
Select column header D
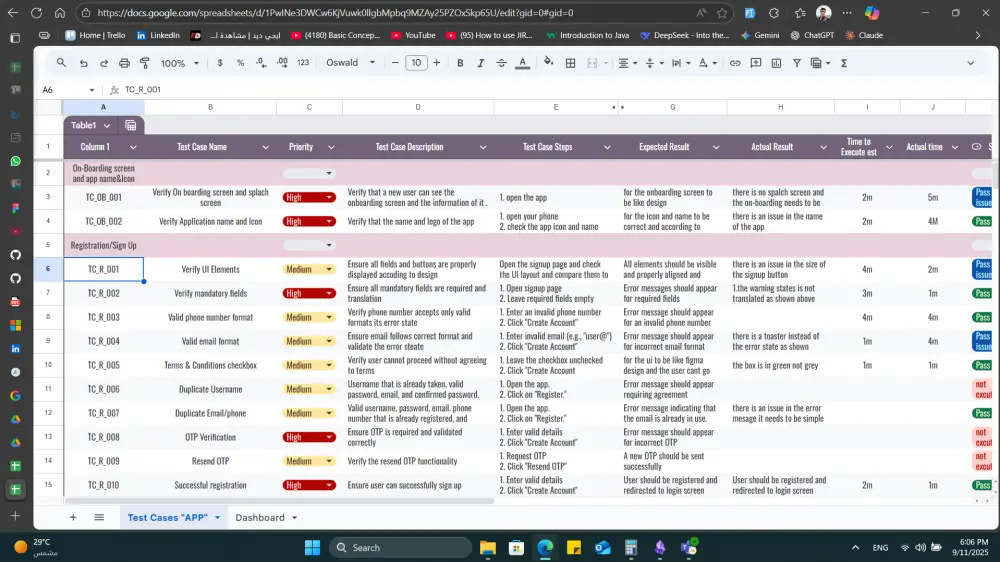pyautogui.click(x=418, y=107)
